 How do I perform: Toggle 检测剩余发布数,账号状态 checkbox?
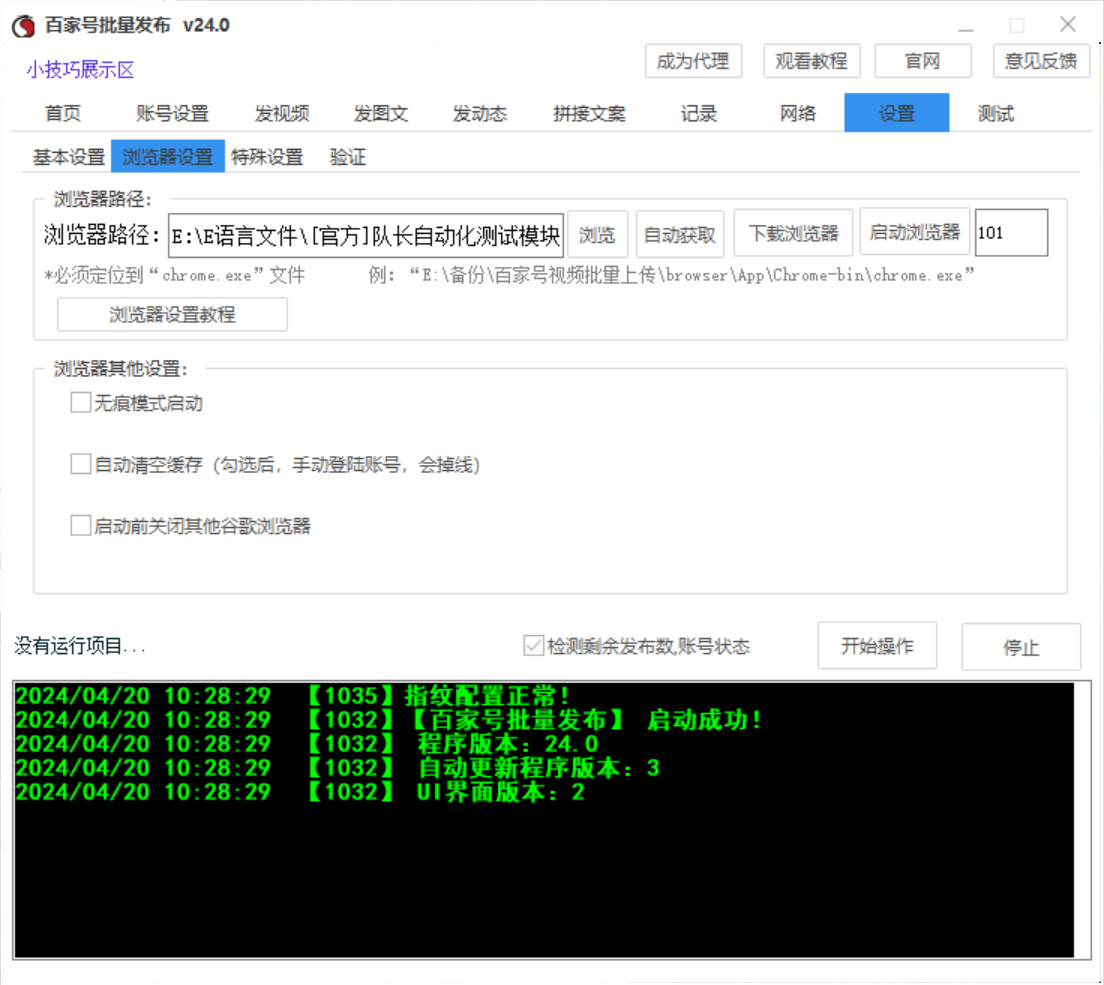click(533, 646)
